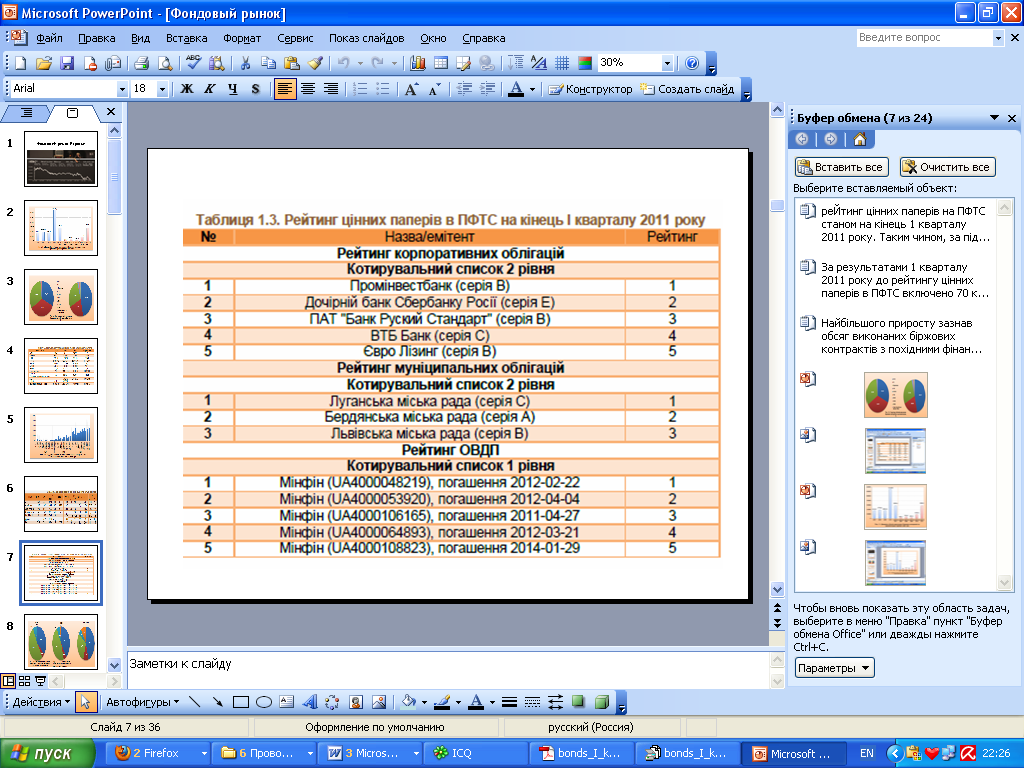
Task: Select the Rectangle drawing tool
Action: tap(241, 702)
